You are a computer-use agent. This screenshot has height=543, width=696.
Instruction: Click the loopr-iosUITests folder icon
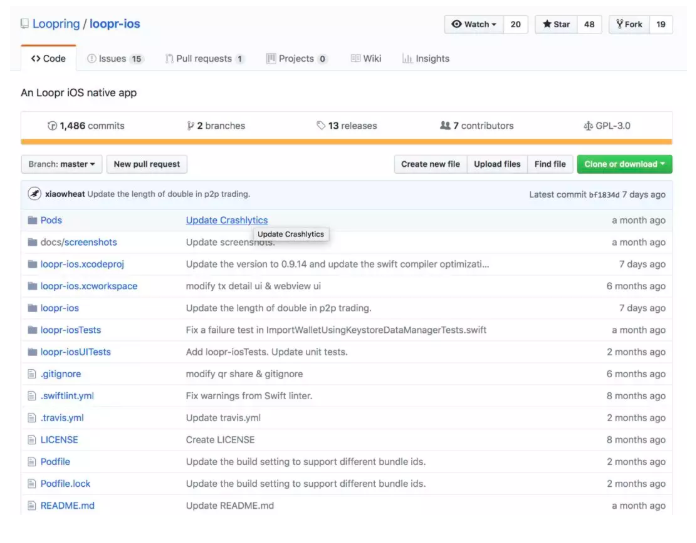(x=32, y=352)
